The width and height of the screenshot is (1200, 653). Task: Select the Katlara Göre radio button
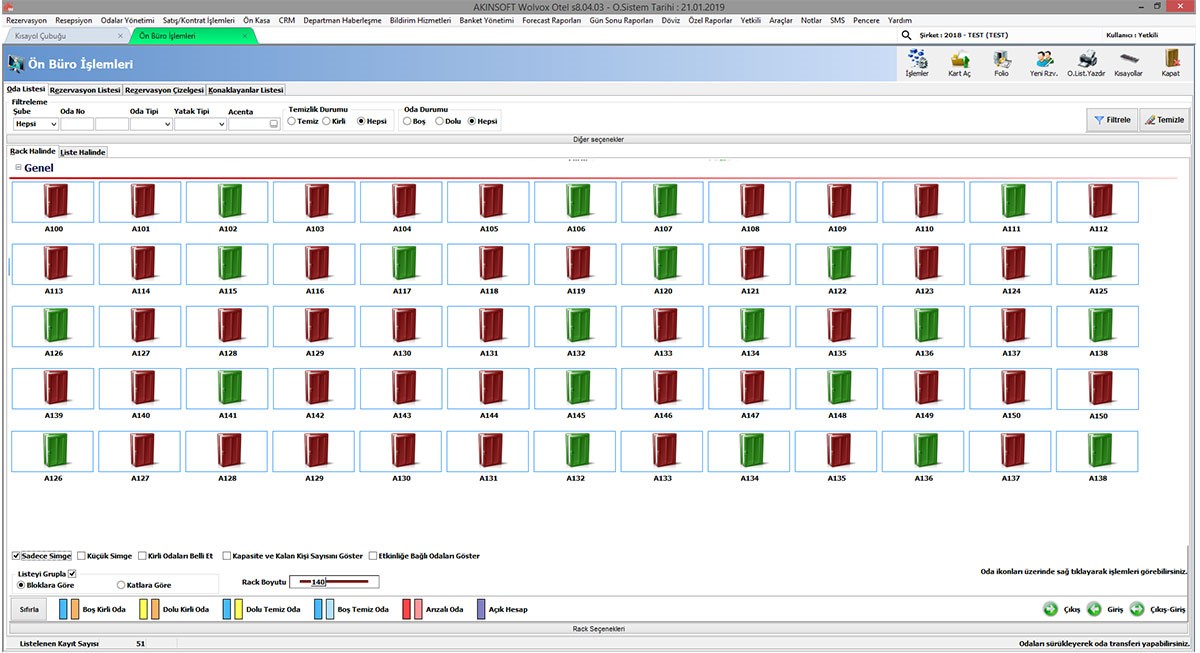122,584
